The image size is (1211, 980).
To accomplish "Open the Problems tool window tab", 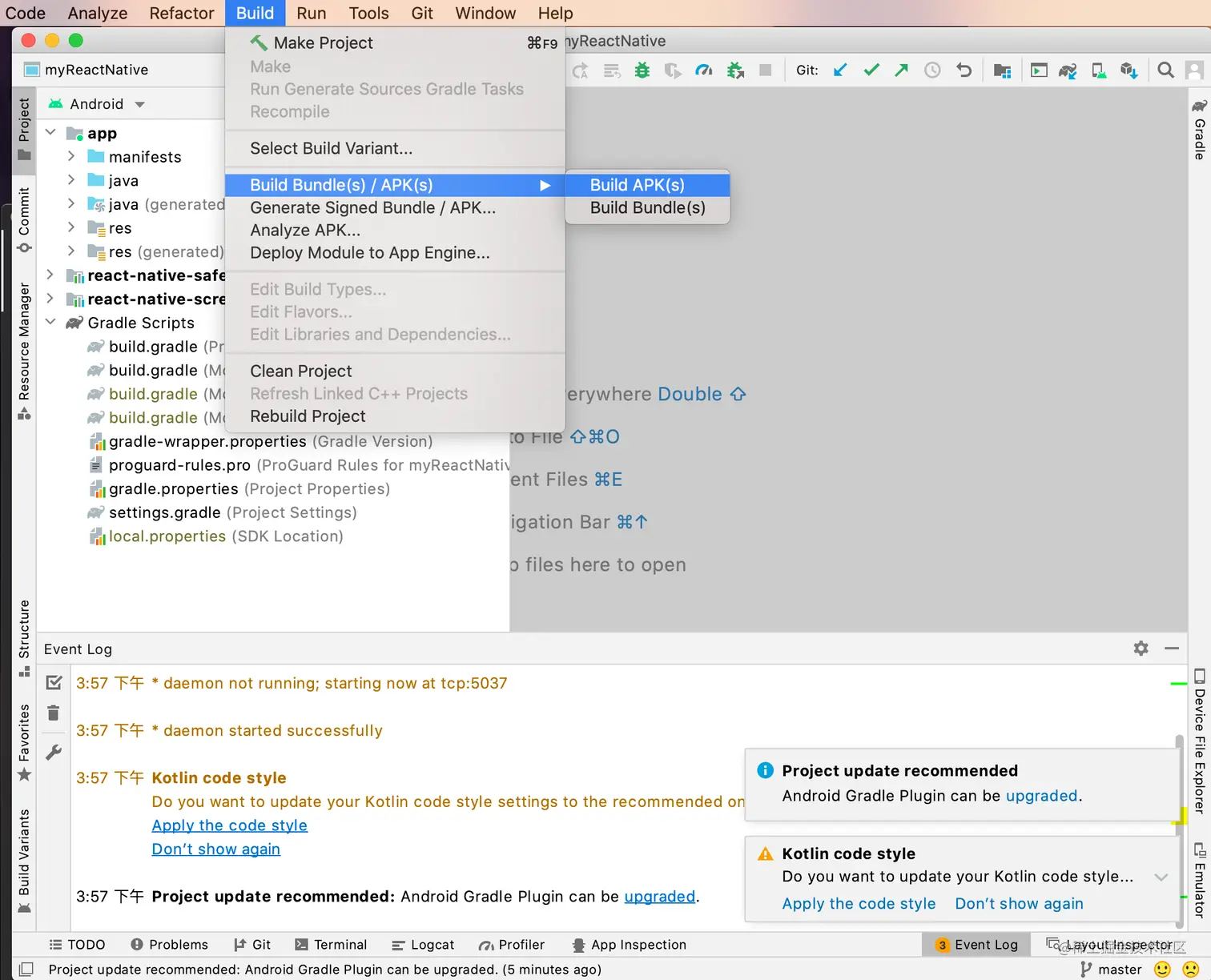I will pyautogui.click(x=169, y=945).
